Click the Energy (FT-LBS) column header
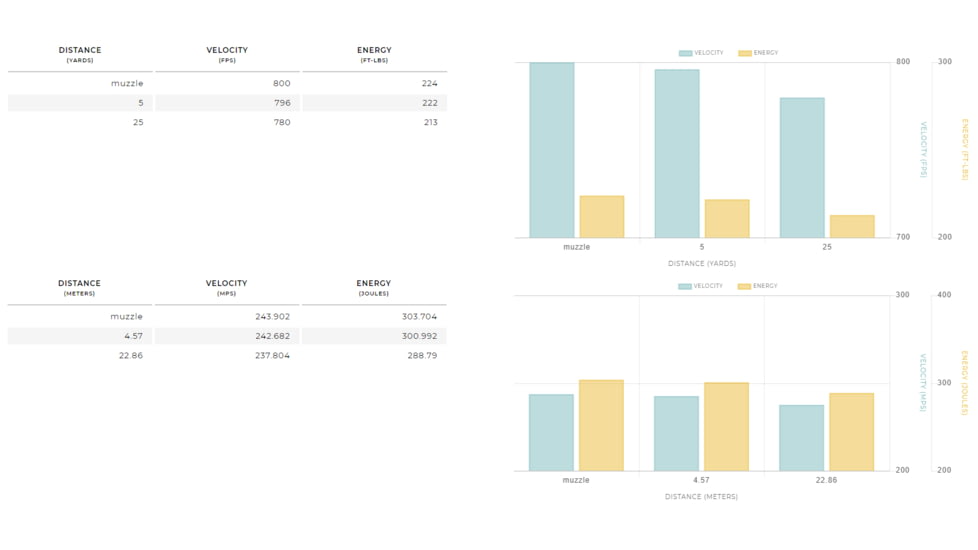This screenshot has width=978, height=550. (374, 54)
